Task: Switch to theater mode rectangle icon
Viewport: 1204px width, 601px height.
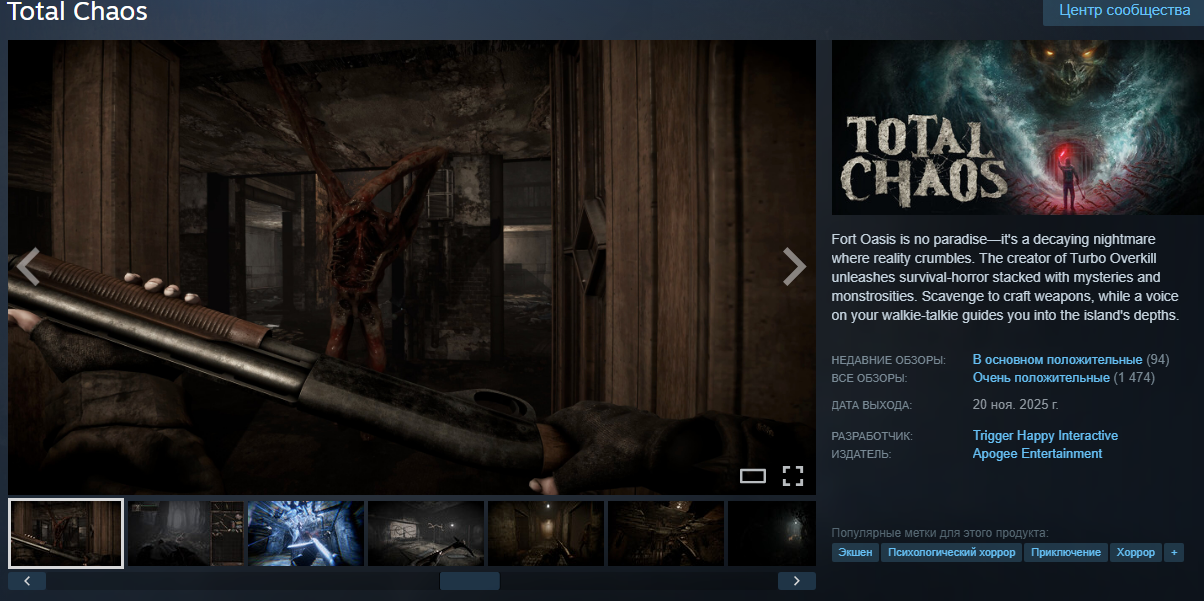Action: coord(753,476)
